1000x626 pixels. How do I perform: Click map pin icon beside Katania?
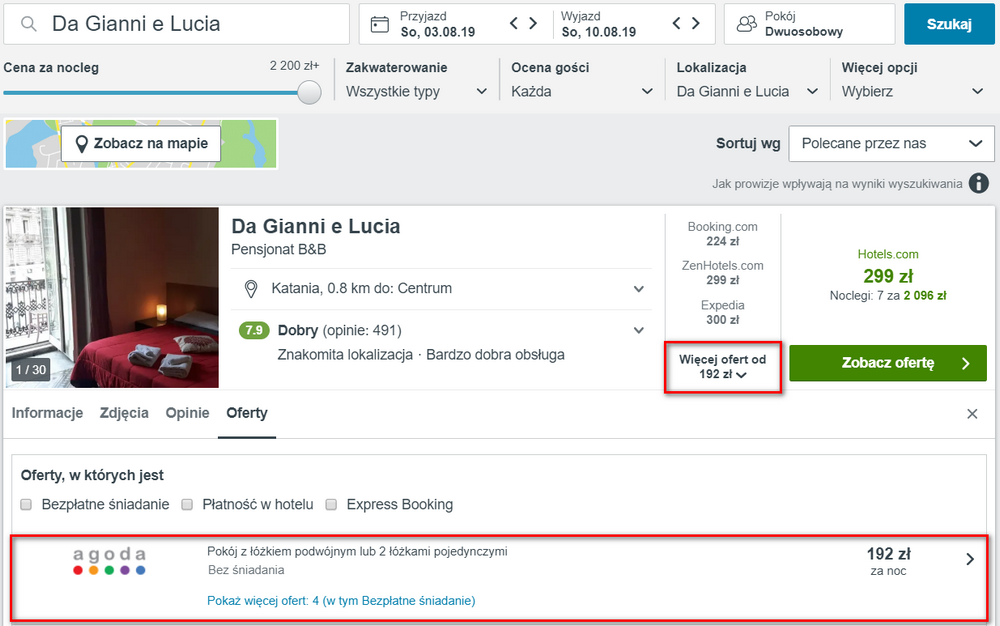(x=251, y=289)
